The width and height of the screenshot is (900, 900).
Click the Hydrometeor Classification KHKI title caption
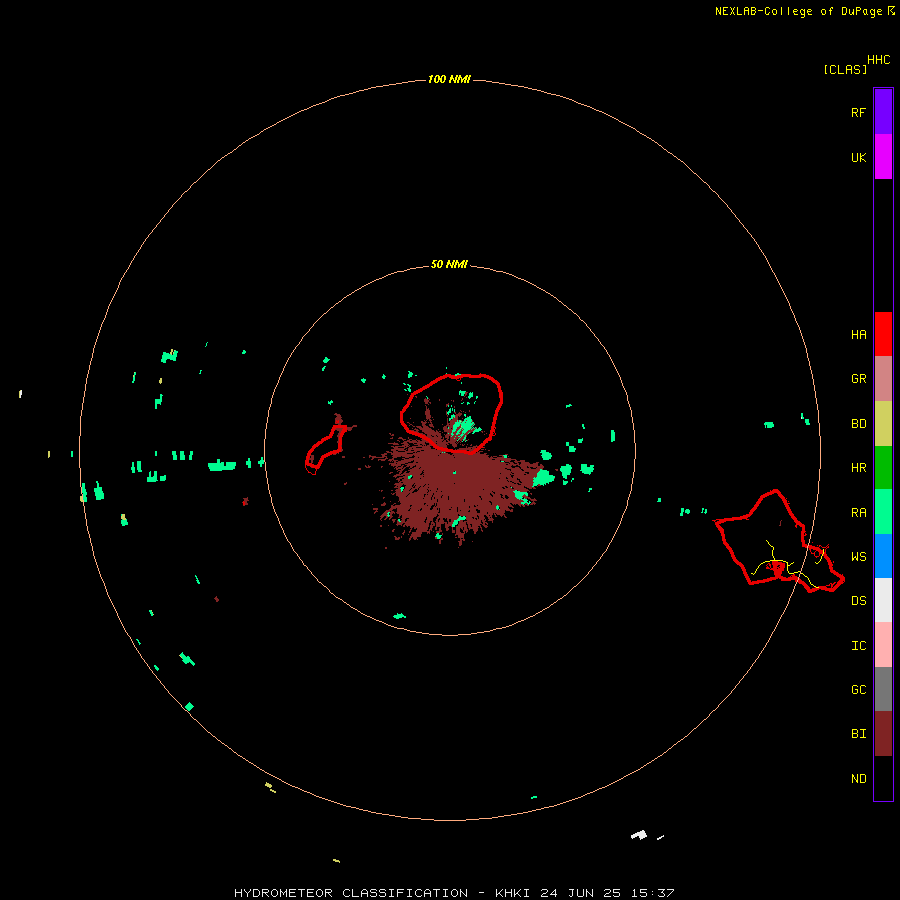click(453, 893)
